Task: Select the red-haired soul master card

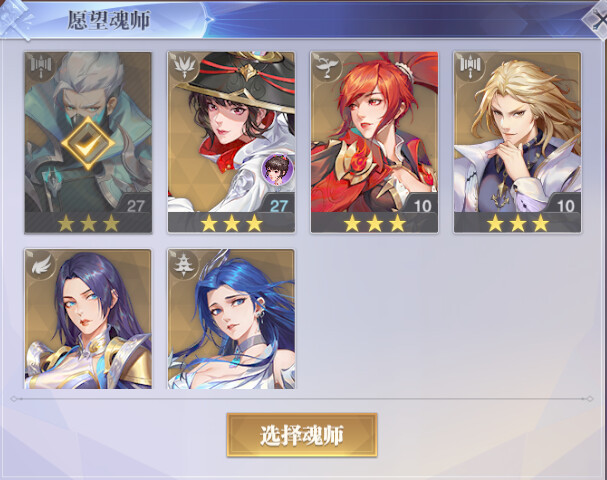Action: [x=374, y=142]
